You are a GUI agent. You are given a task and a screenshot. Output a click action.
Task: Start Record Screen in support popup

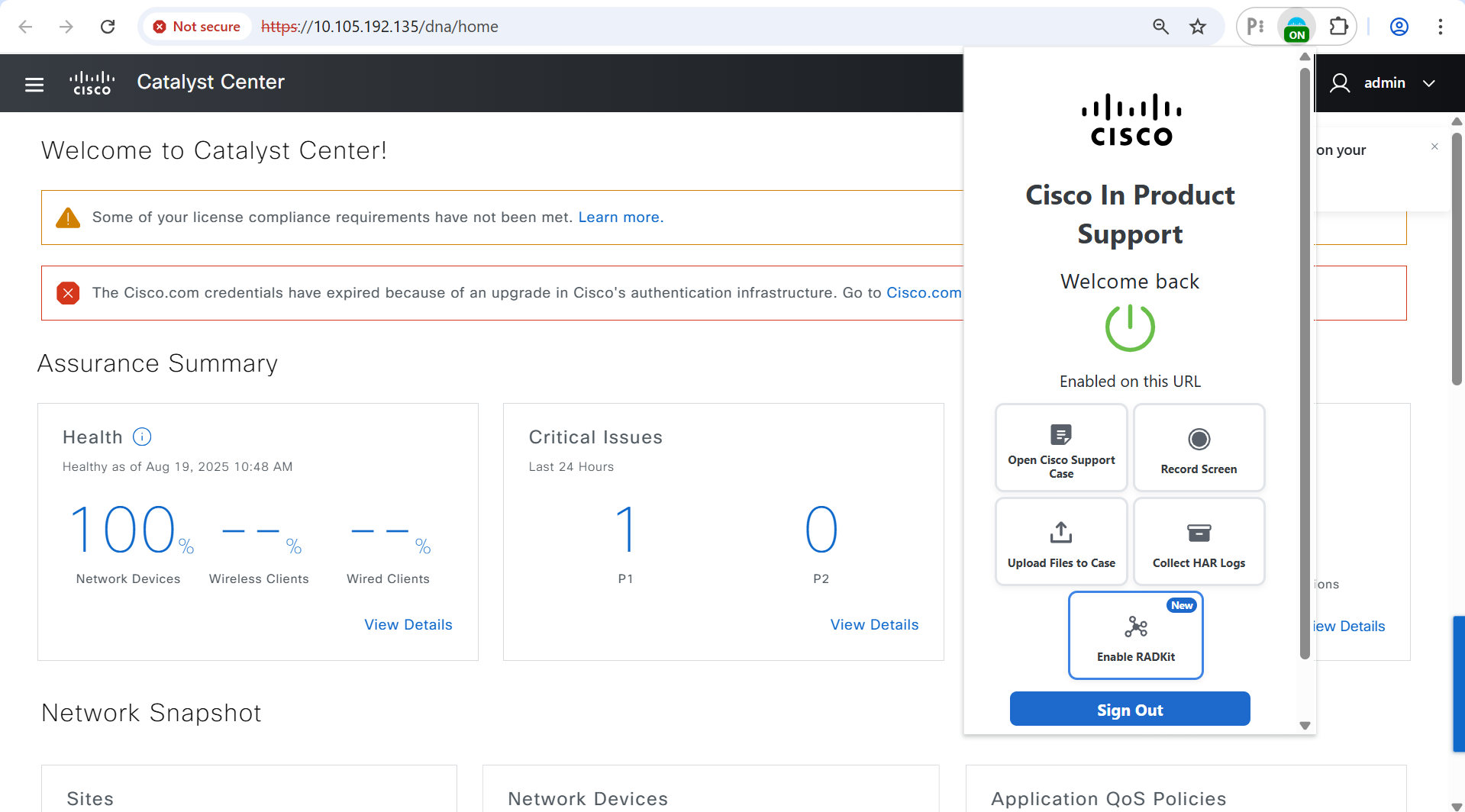click(x=1199, y=447)
